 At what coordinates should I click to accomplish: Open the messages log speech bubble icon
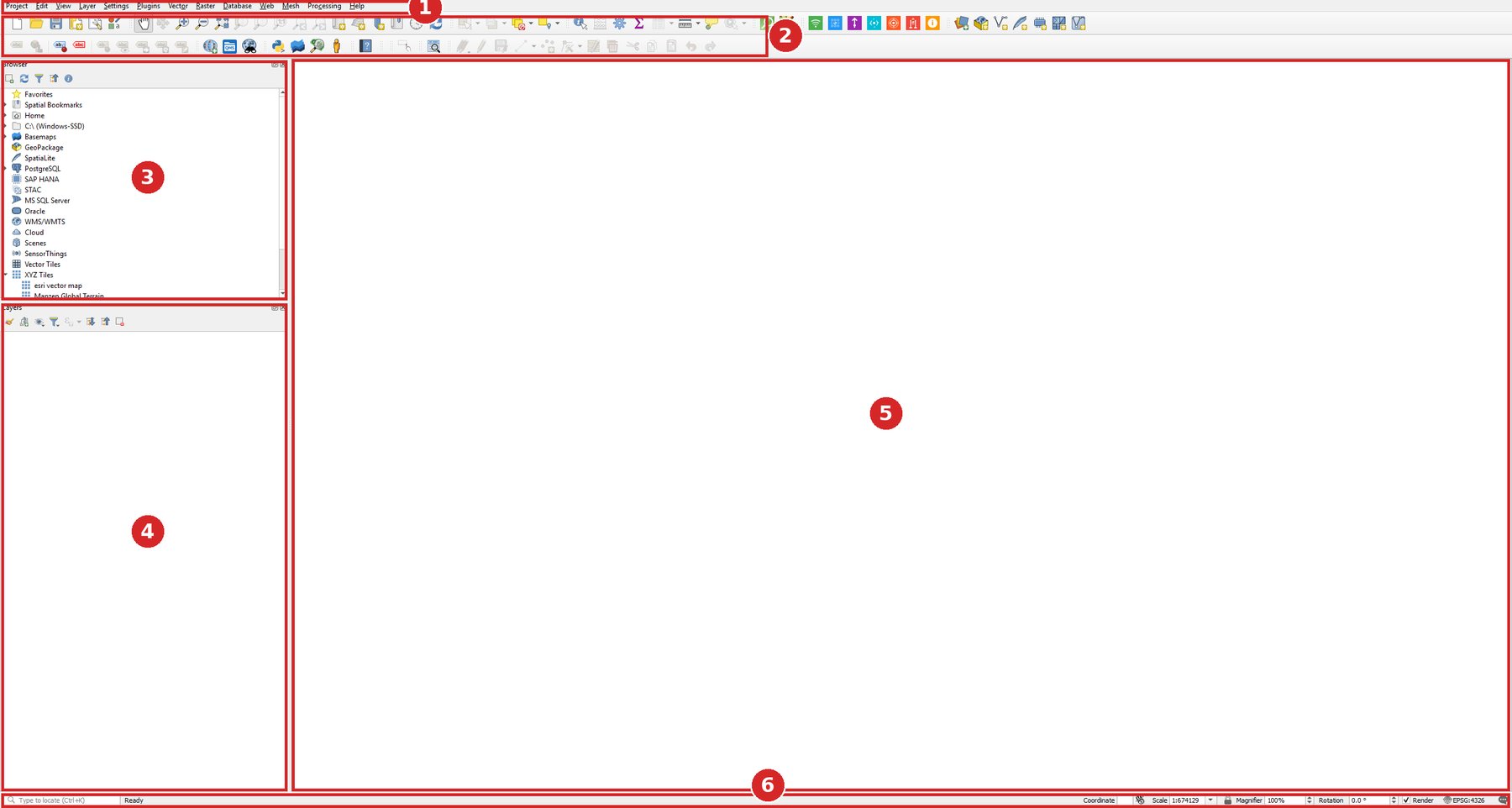coord(1504,800)
